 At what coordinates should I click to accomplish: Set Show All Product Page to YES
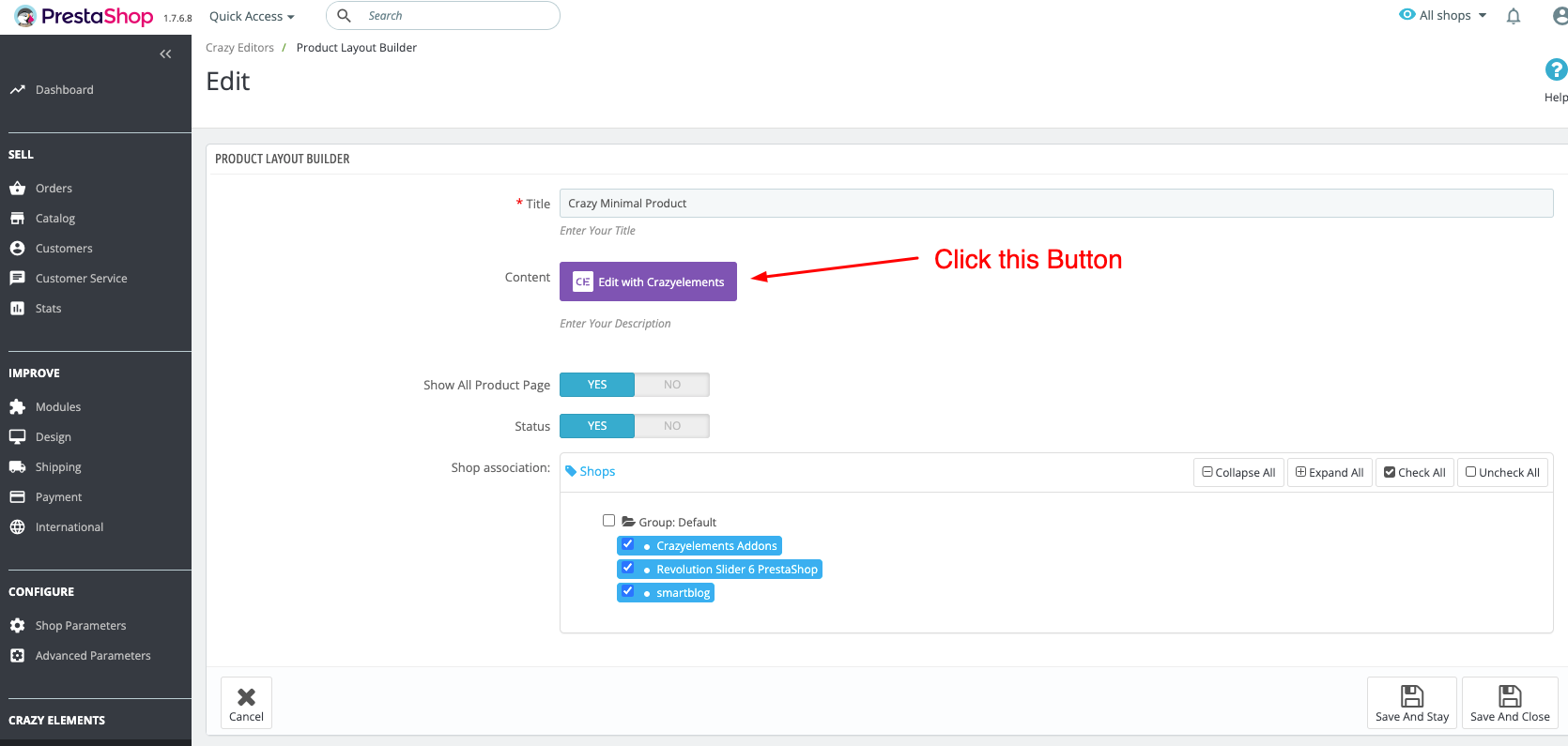[597, 385]
